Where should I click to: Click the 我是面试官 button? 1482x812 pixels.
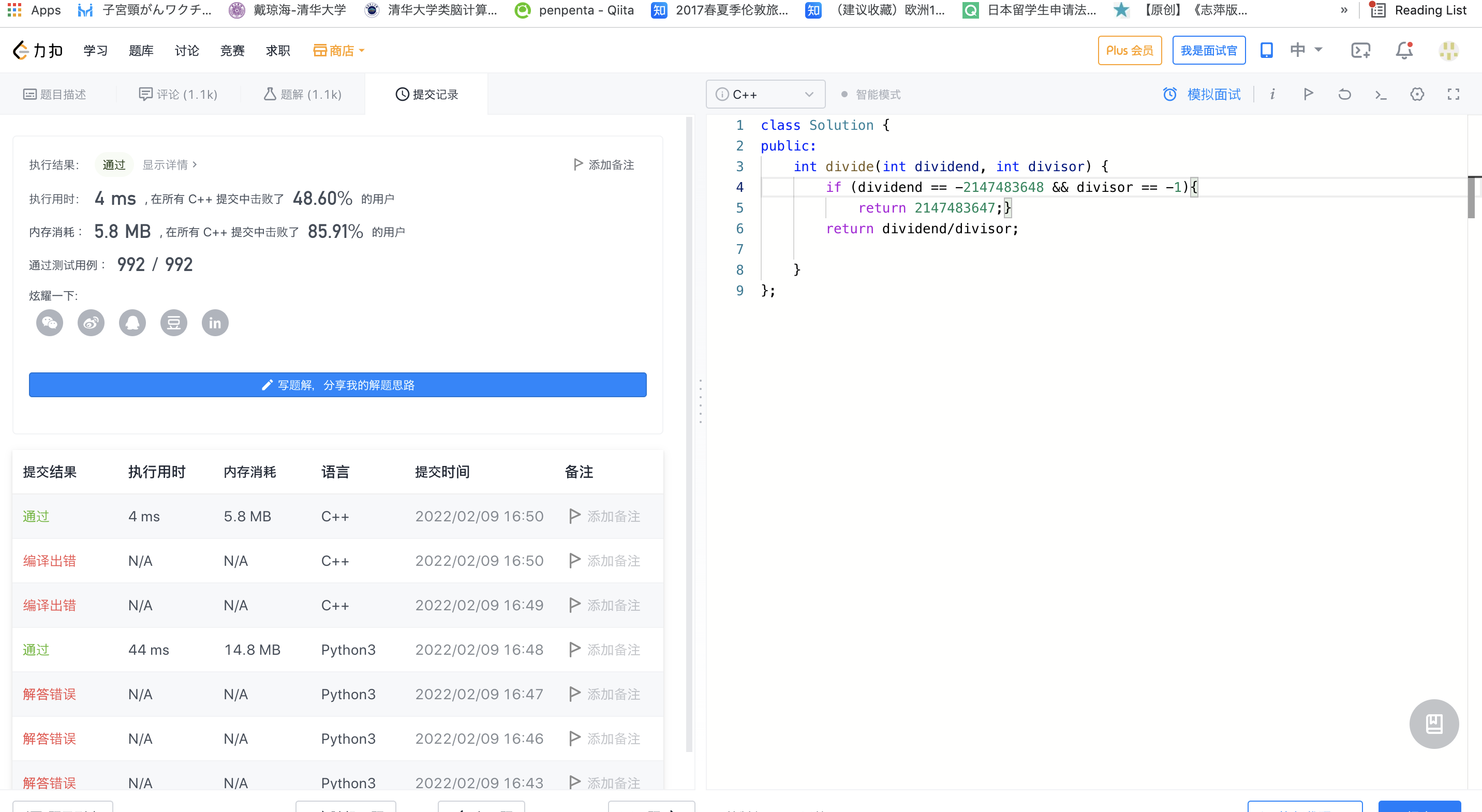pyautogui.click(x=1209, y=50)
